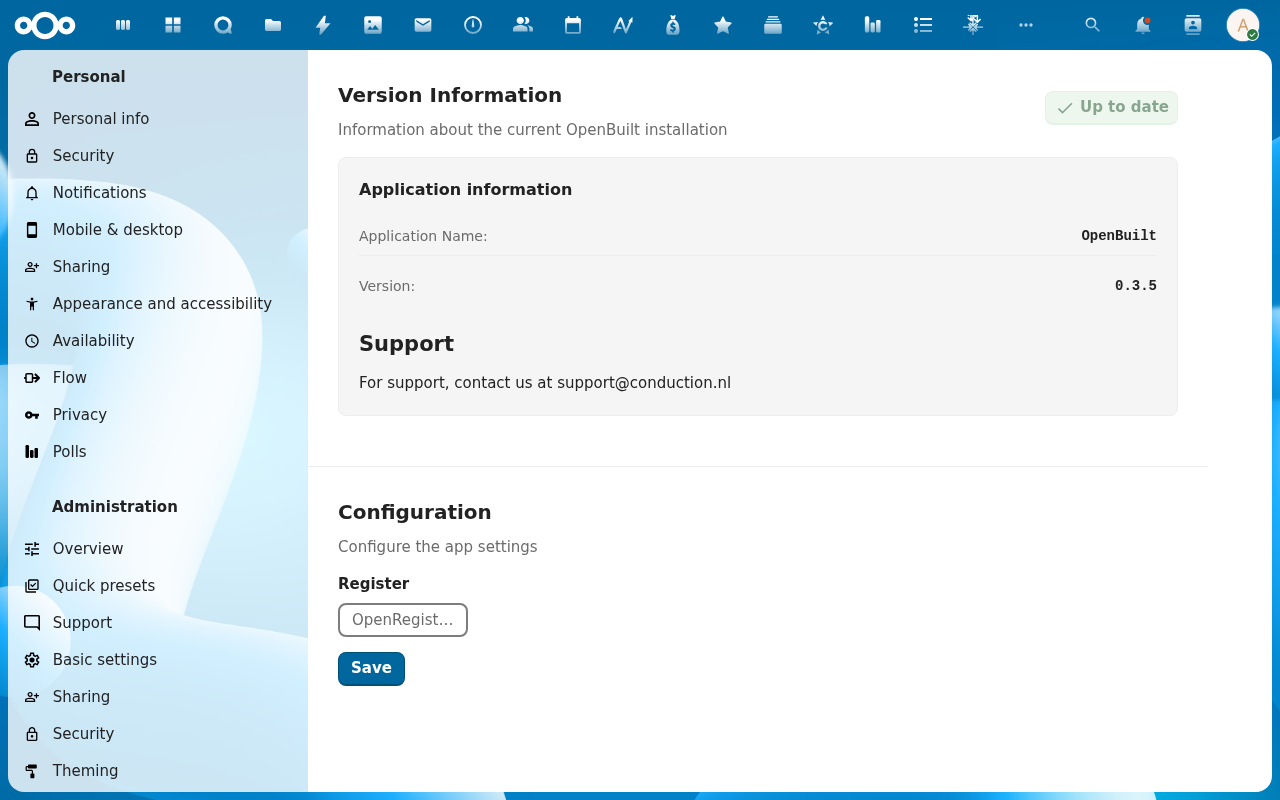Open Theming administration page
The image size is (1280, 800).
[x=158, y=771]
